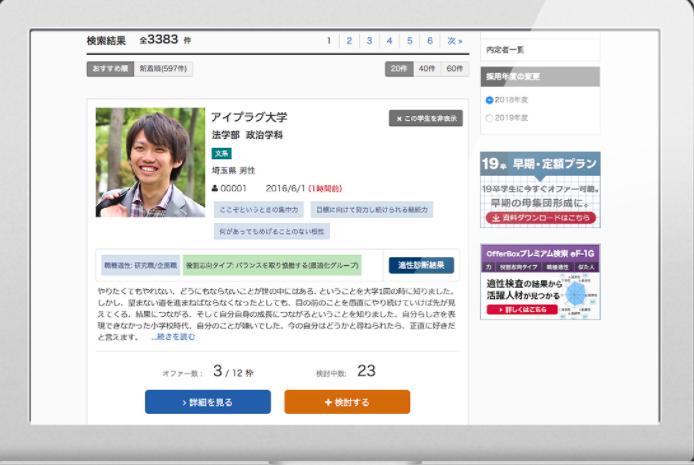Go to the next page with 次»
This screenshot has width=694, height=465.
click(x=455, y=41)
